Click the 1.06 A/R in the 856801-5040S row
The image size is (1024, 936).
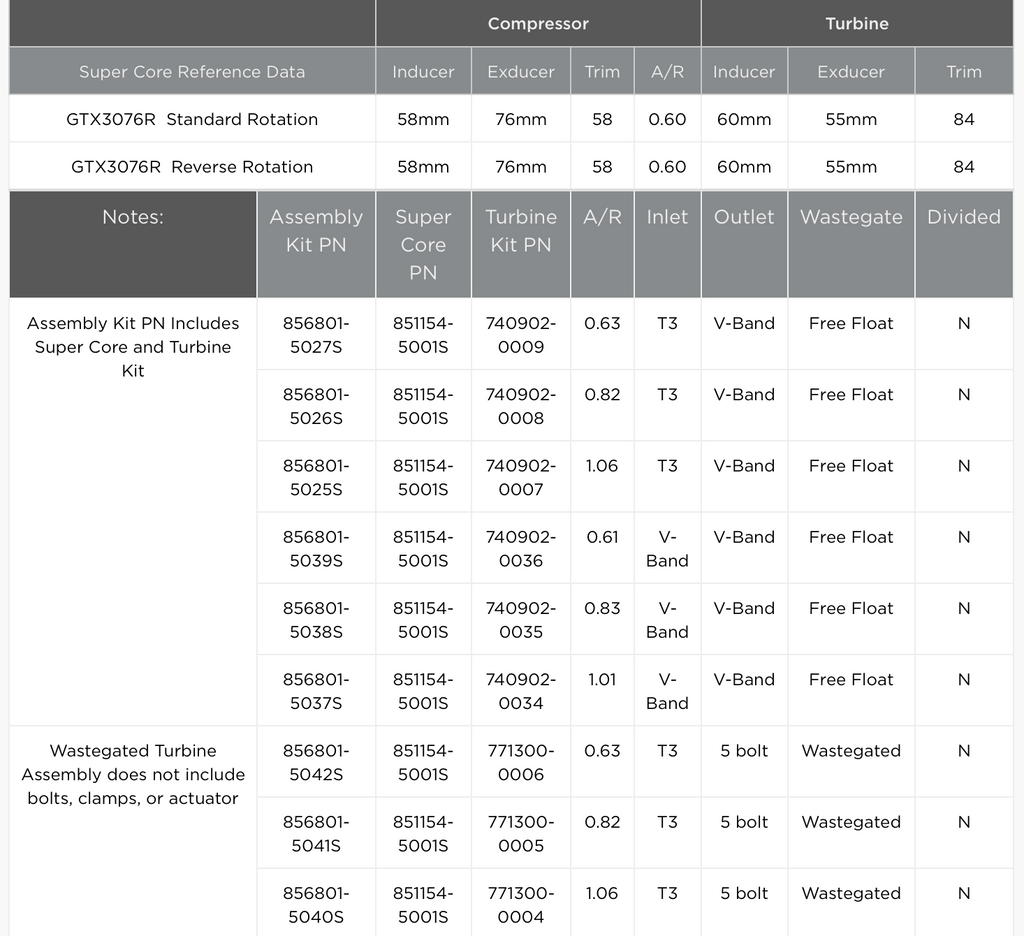[602, 893]
